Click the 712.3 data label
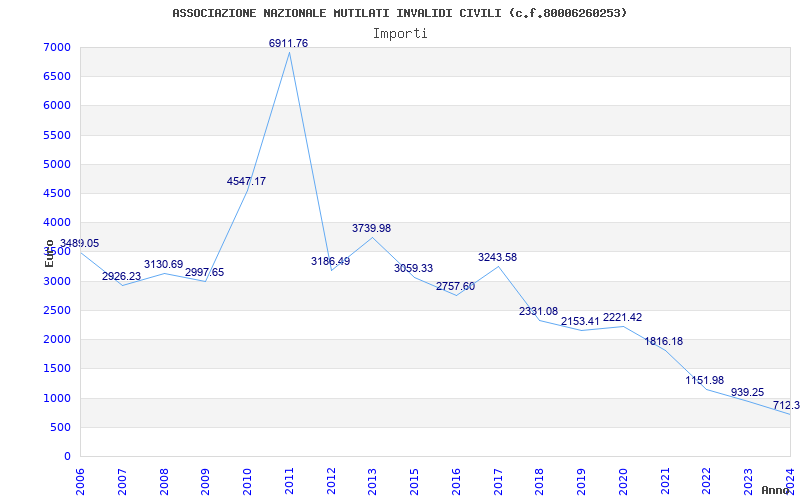This screenshot has height=500, width=800. click(x=786, y=406)
